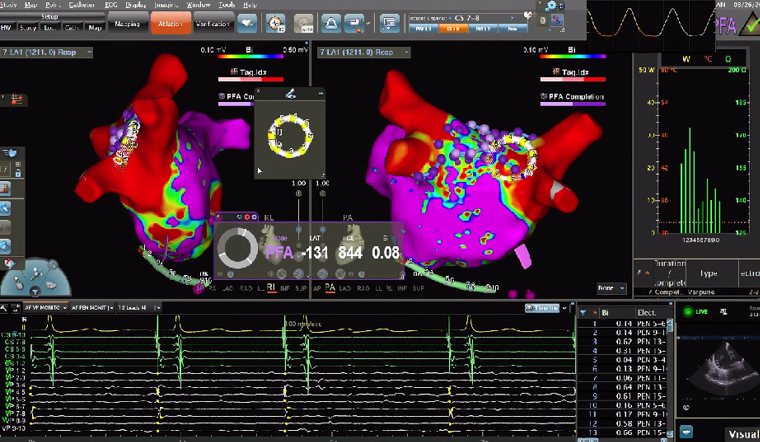Click the Mapping mode button

point(126,22)
